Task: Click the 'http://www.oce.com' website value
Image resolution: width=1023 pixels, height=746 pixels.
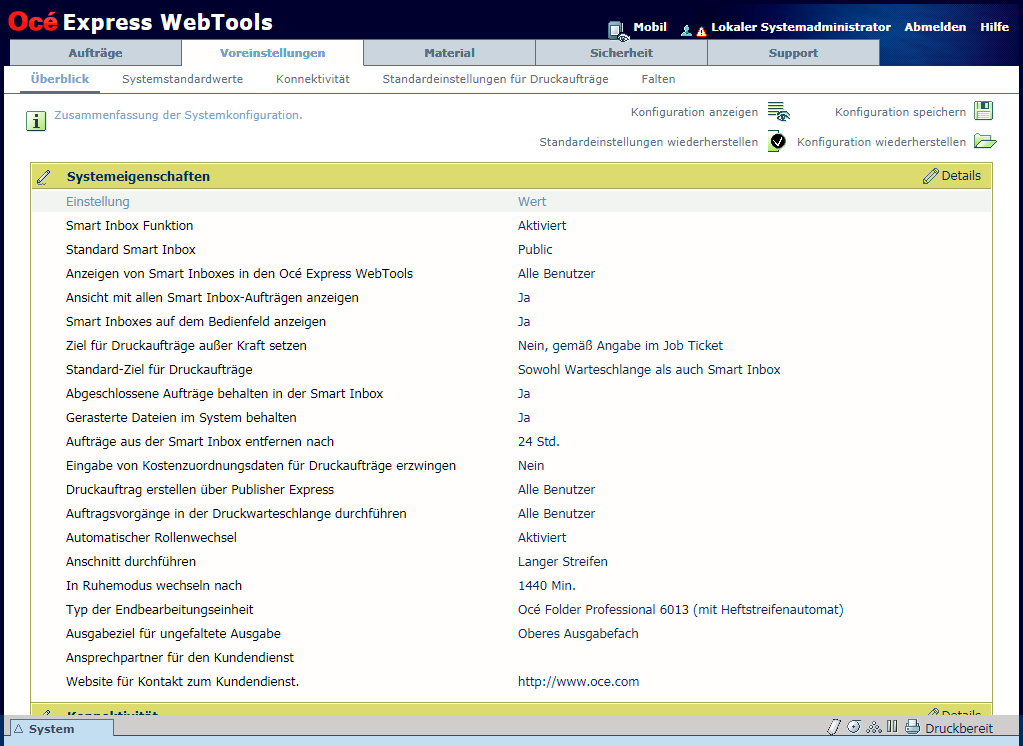Action: point(579,681)
